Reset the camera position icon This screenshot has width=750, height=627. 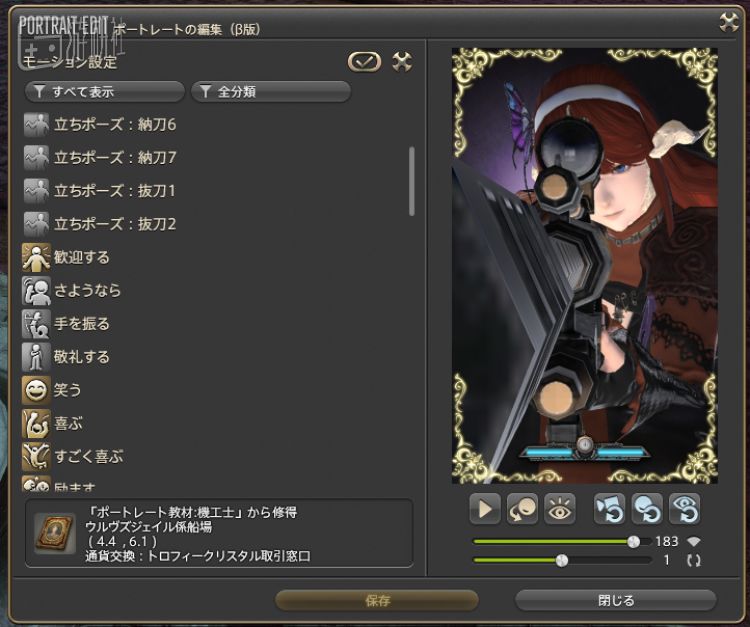click(x=609, y=509)
